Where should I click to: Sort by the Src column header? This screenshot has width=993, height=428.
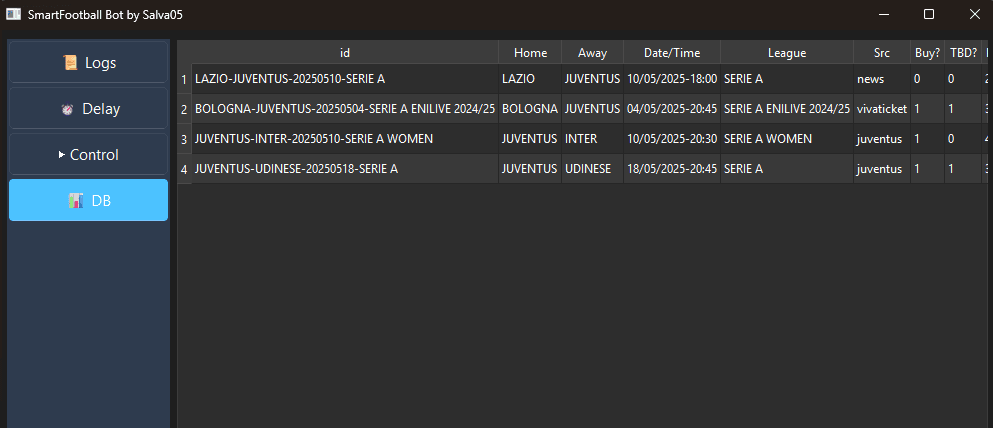(x=882, y=53)
